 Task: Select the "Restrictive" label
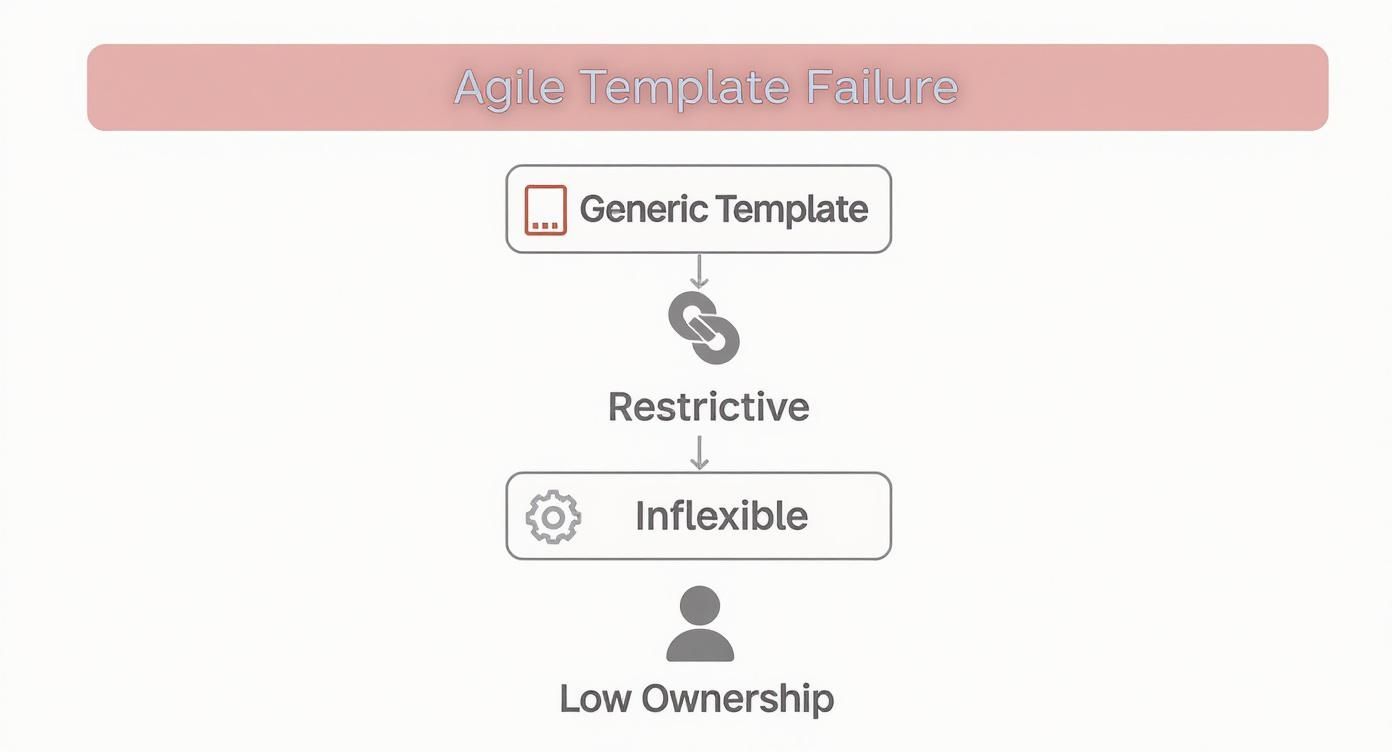coord(708,407)
